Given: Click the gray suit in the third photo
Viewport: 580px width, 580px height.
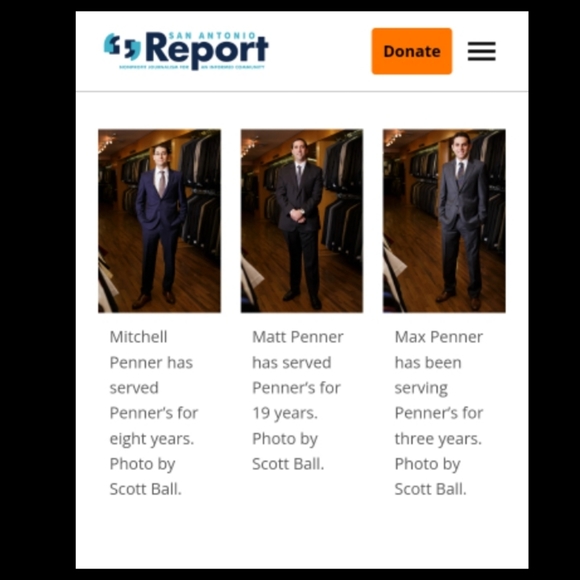Looking at the screenshot, I should [462, 222].
